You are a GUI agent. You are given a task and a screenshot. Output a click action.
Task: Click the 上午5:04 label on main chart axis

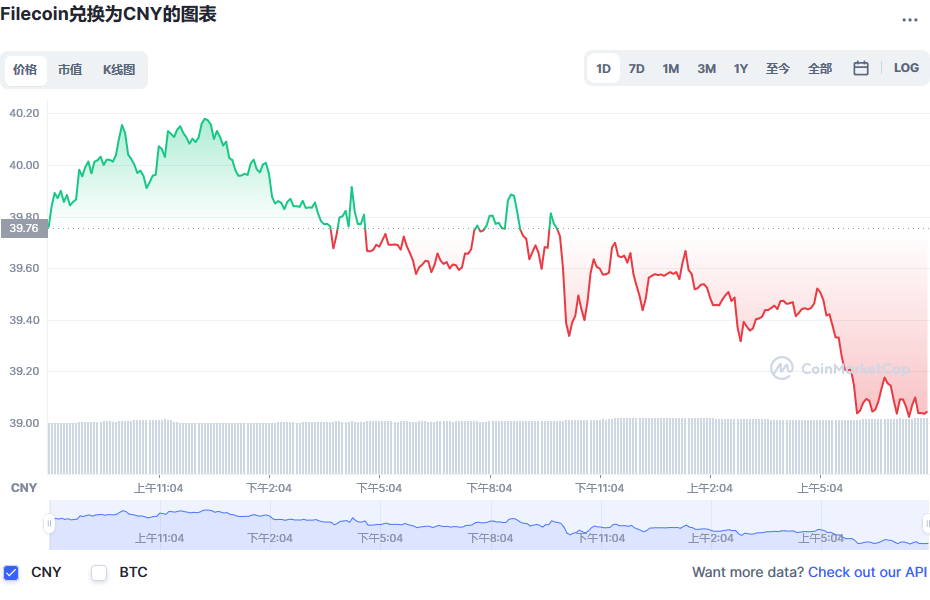click(x=820, y=488)
